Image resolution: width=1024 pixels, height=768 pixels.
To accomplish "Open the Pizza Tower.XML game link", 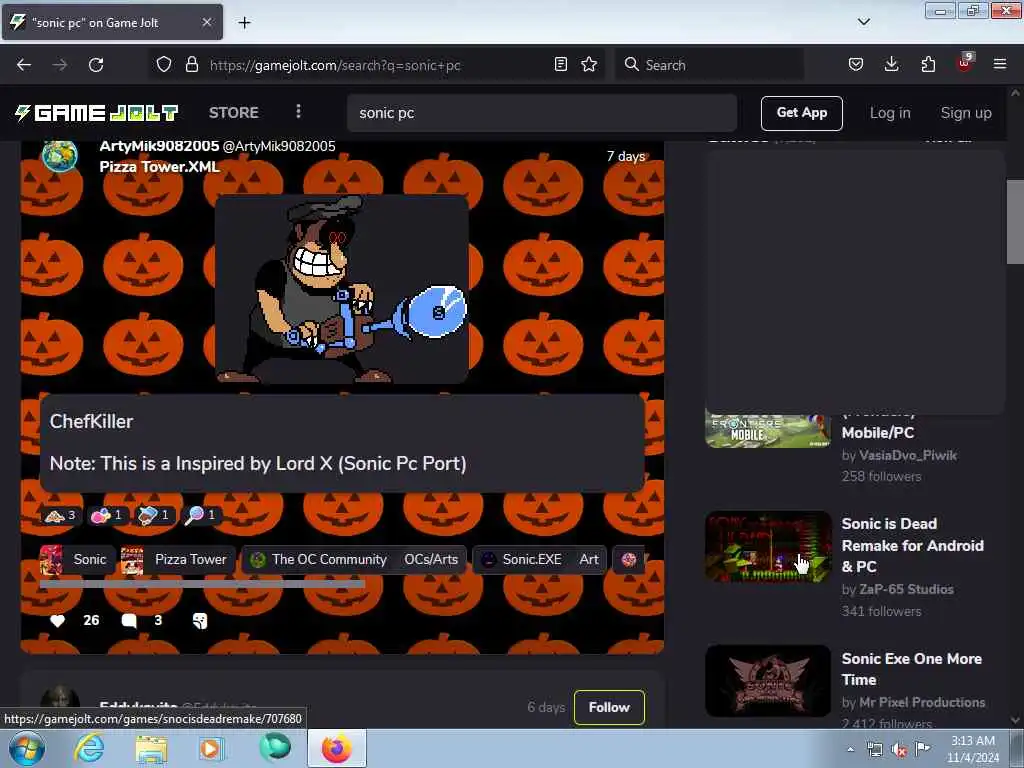I will click(x=159, y=167).
